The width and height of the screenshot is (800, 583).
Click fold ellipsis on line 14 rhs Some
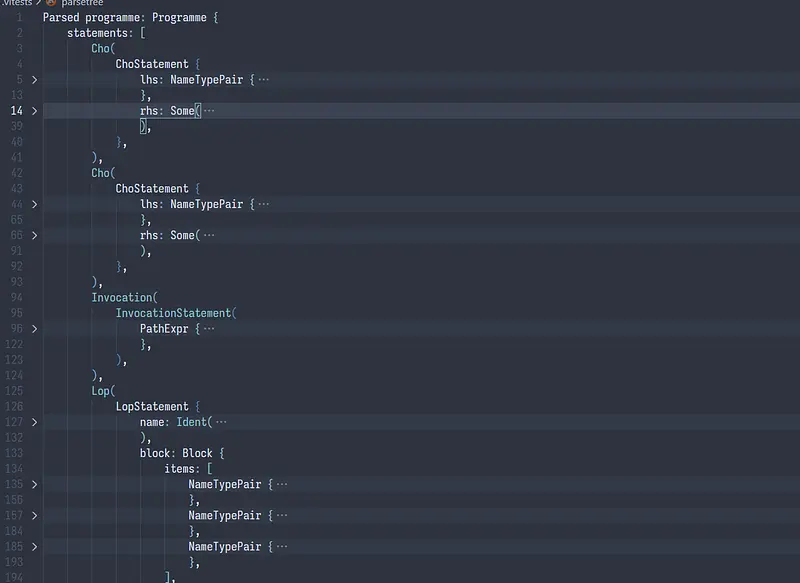[x=209, y=111]
